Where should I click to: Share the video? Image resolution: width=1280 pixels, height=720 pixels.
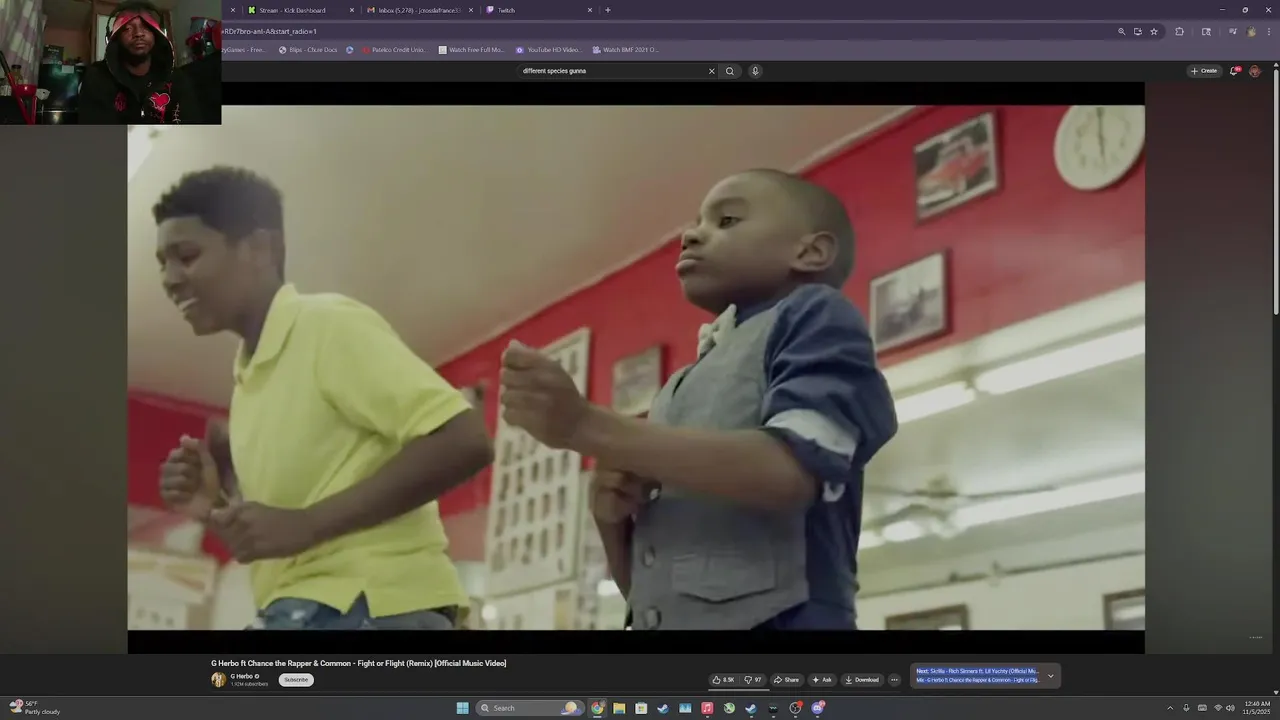coord(786,680)
